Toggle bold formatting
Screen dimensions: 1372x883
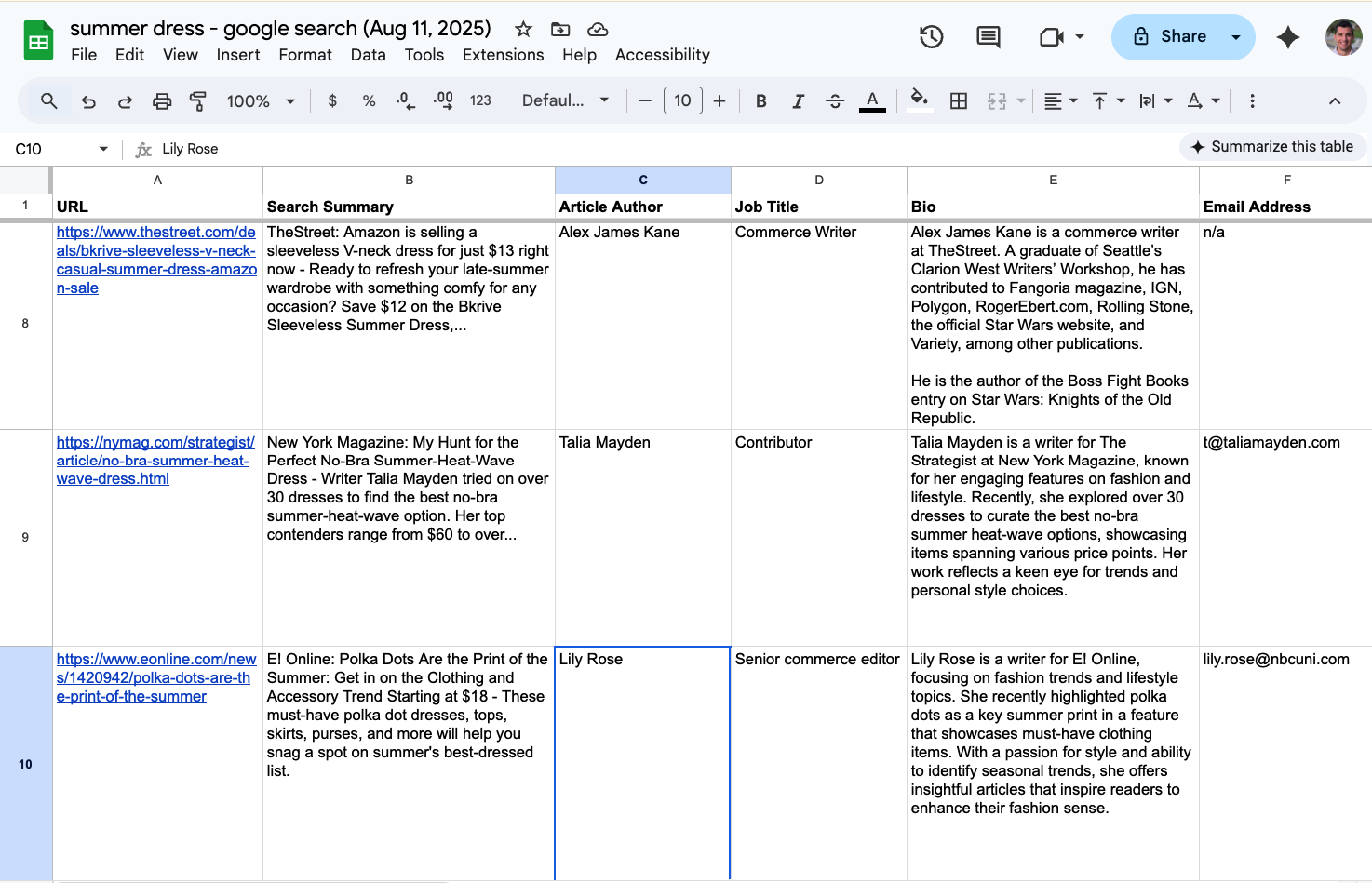pos(761,101)
